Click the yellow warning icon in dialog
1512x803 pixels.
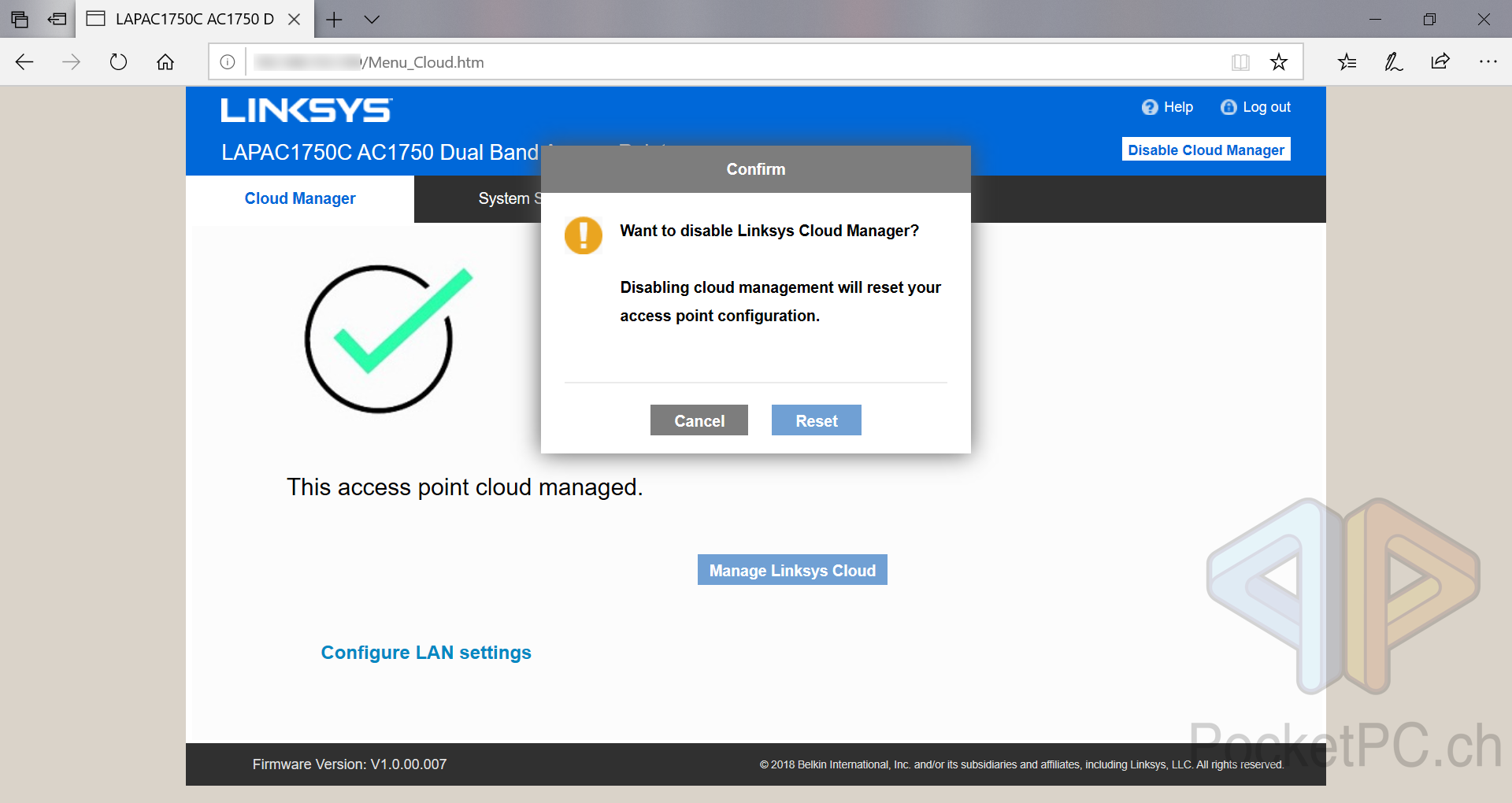pyautogui.click(x=584, y=235)
